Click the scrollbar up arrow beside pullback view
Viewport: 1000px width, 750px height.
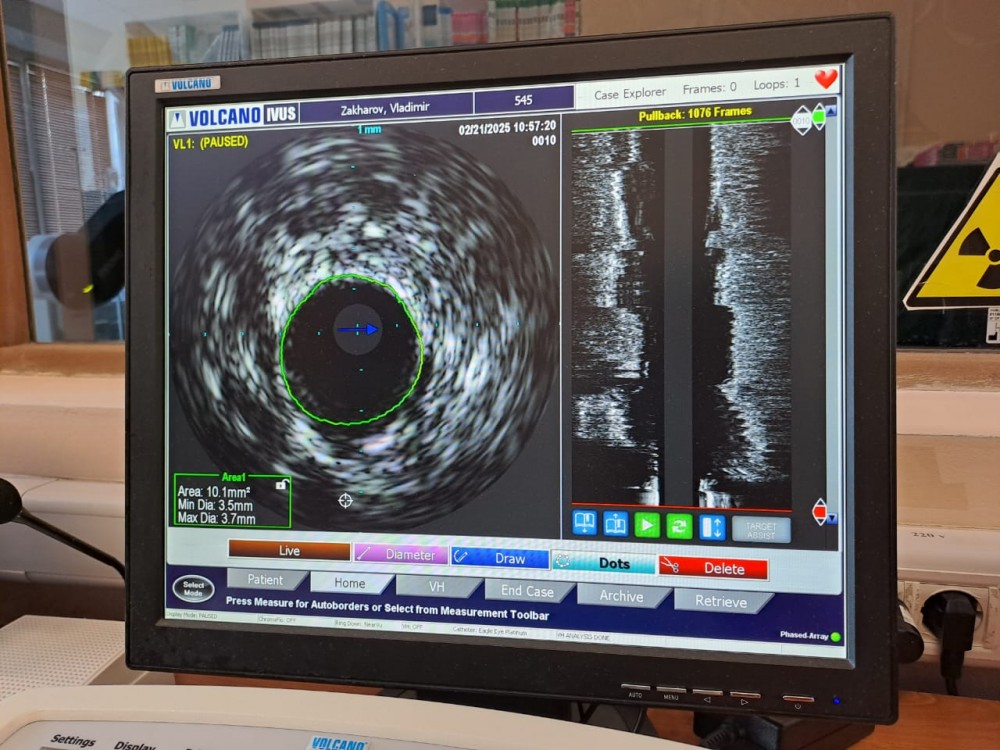pyautogui.click(x=830, y=112)
